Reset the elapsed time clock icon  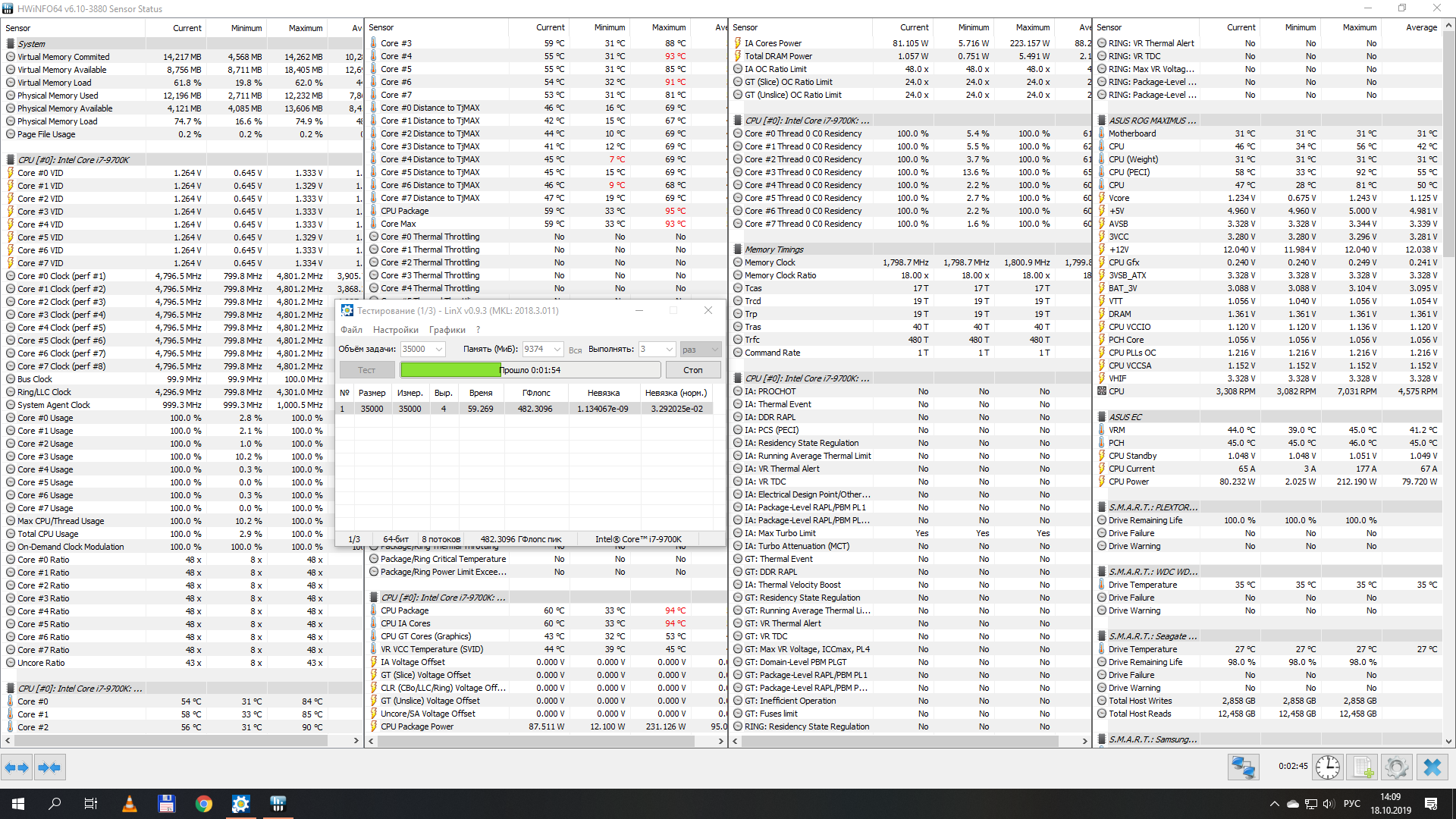coord(1327,767)
